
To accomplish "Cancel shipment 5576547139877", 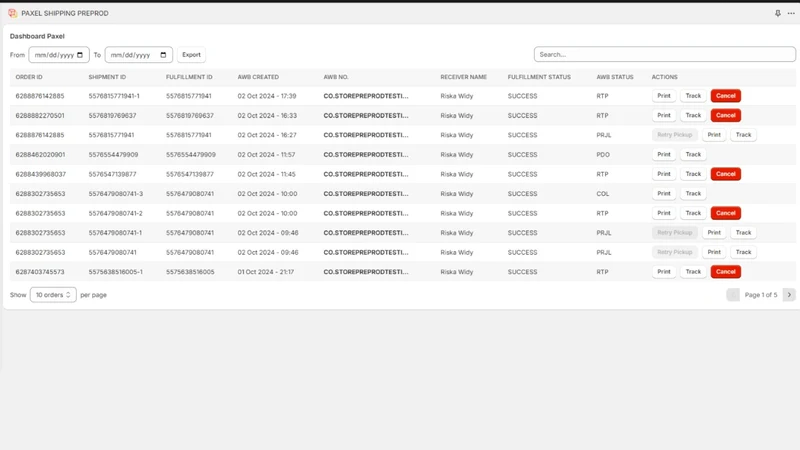I will pyautogui.click(x=726, y=174).
